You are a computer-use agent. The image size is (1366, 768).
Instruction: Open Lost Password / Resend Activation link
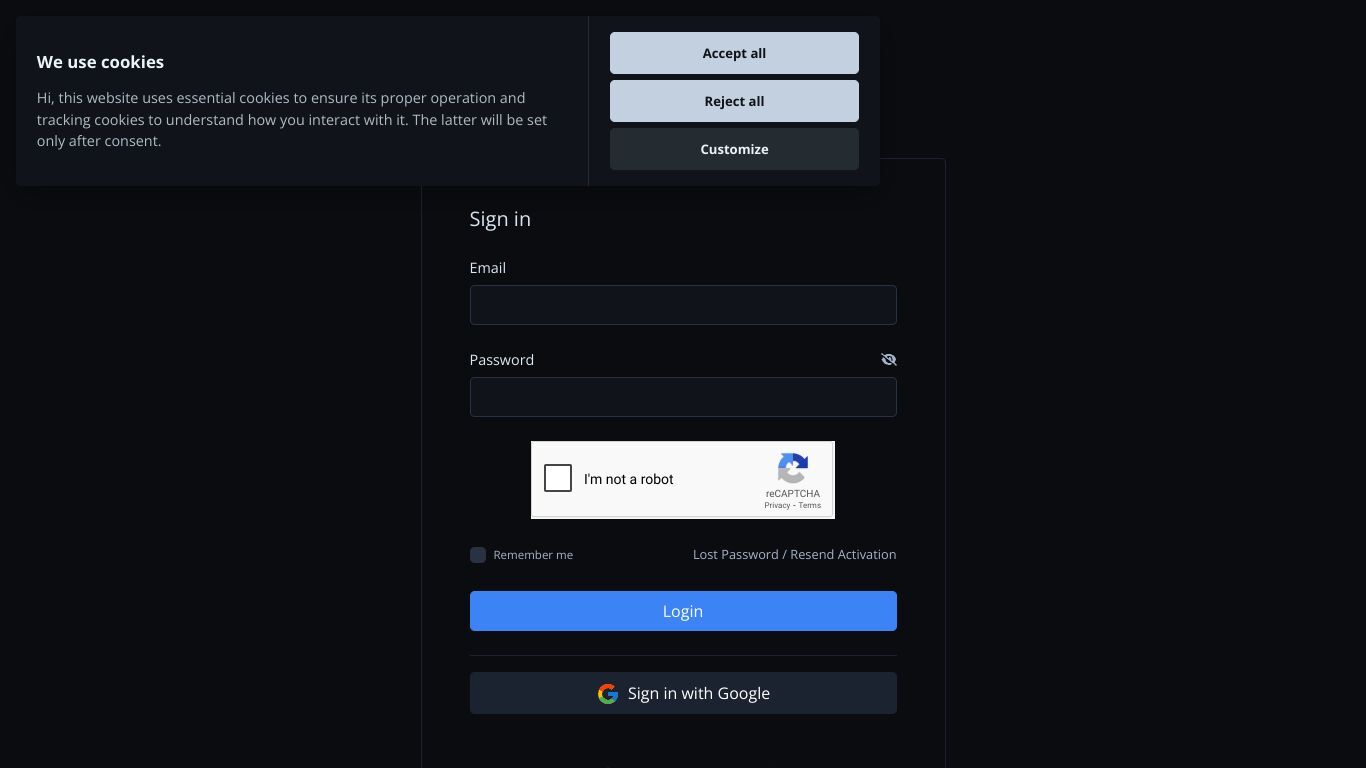(794, 554)
